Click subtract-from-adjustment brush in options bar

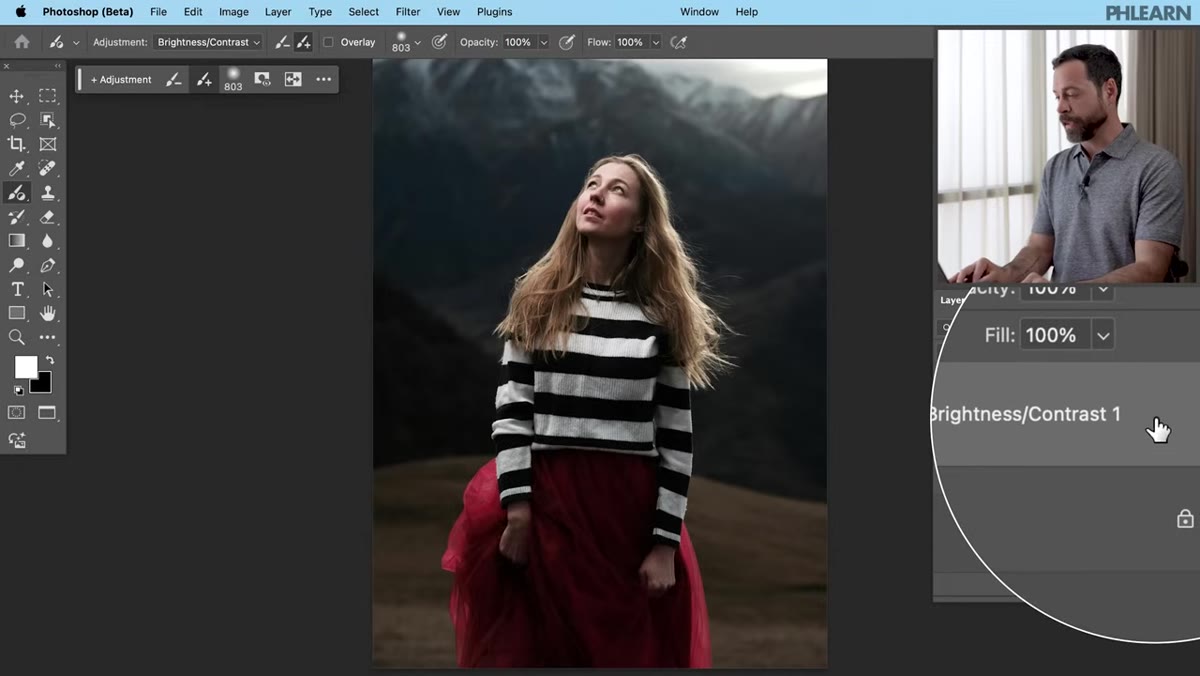pyautogui.click(x=283, y=42)
